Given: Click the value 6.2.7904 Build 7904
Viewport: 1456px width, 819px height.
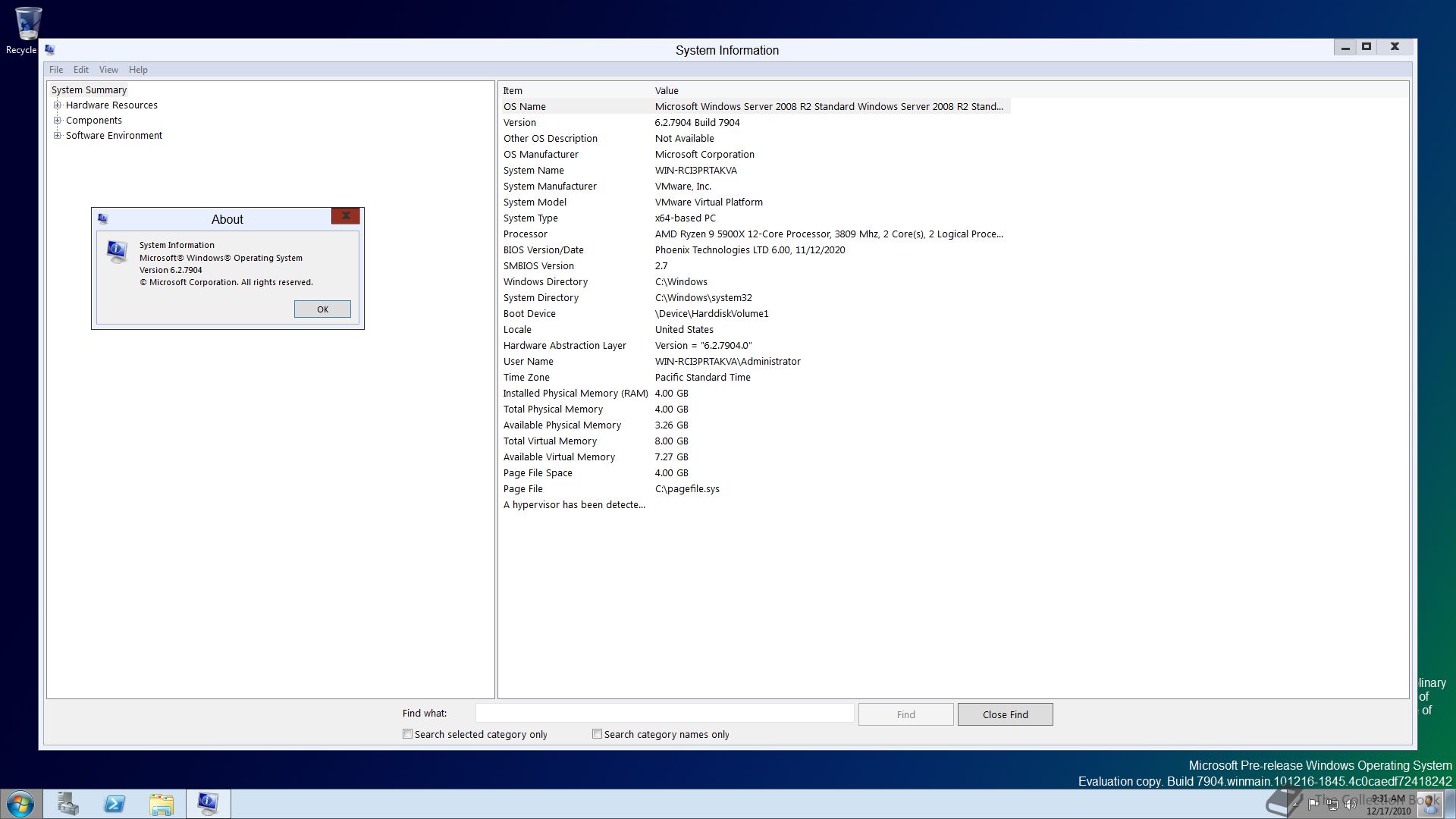Looking at the screenshot, I should click(x=697, y=123).
